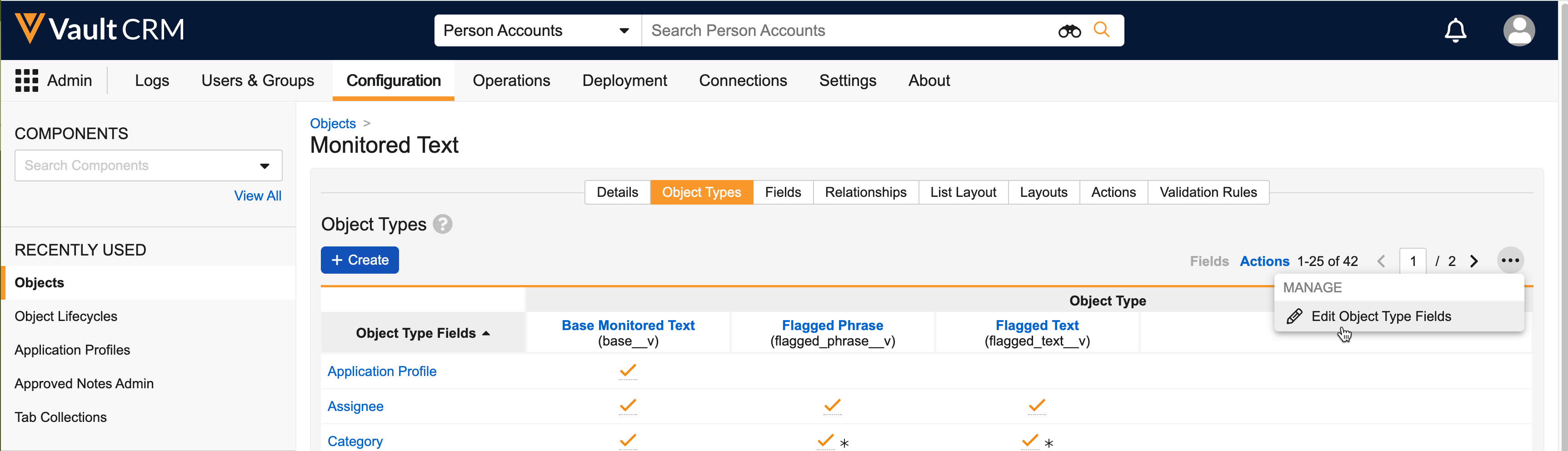The width and height of the screenshot is (1568, 451).
Task: Click the Object Types help question icon
Action: [443, 225]
